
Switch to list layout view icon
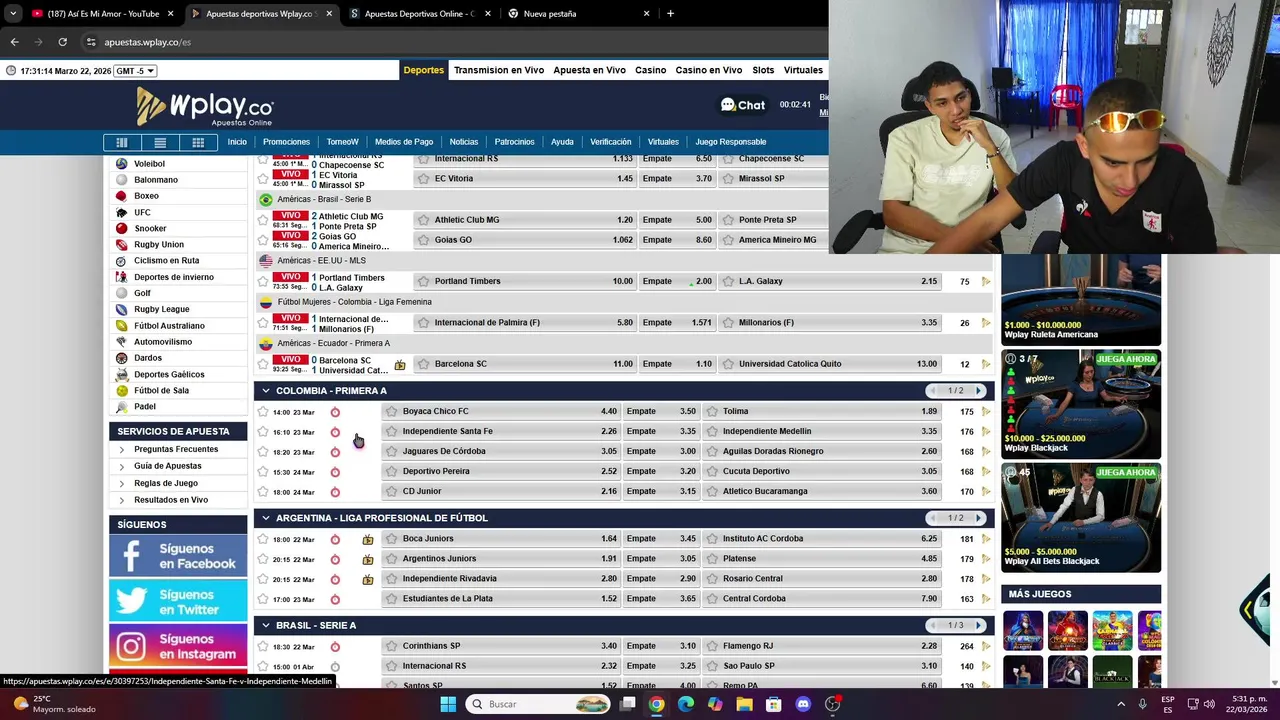[x=160, y=142]
